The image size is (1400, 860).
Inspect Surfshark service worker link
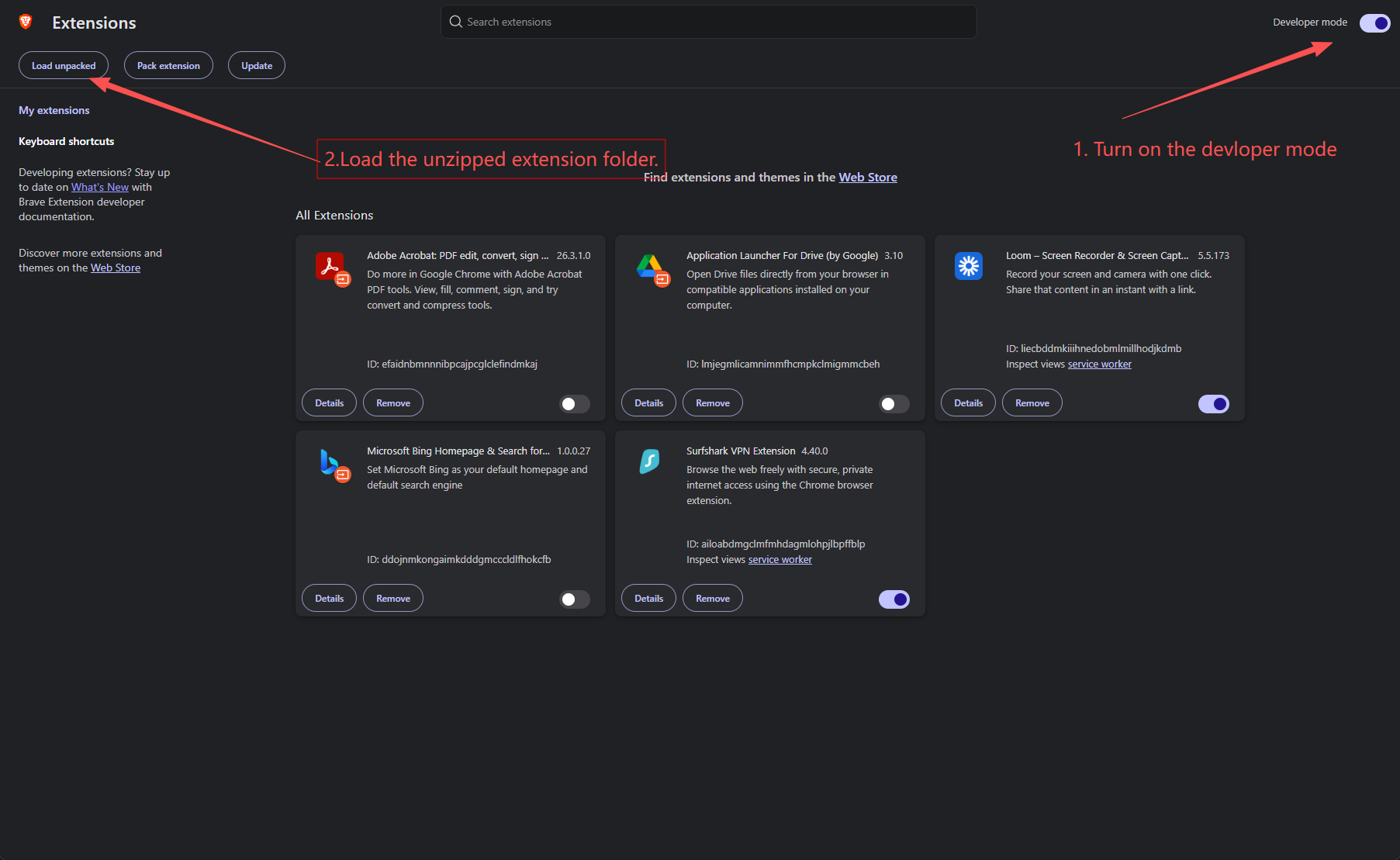coord(780,560)
